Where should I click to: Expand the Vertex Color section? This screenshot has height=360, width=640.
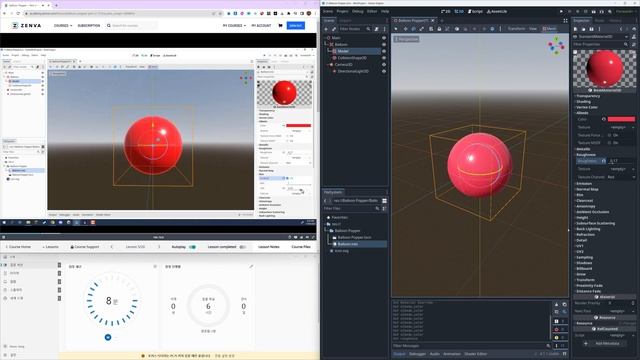click(587, 107)
